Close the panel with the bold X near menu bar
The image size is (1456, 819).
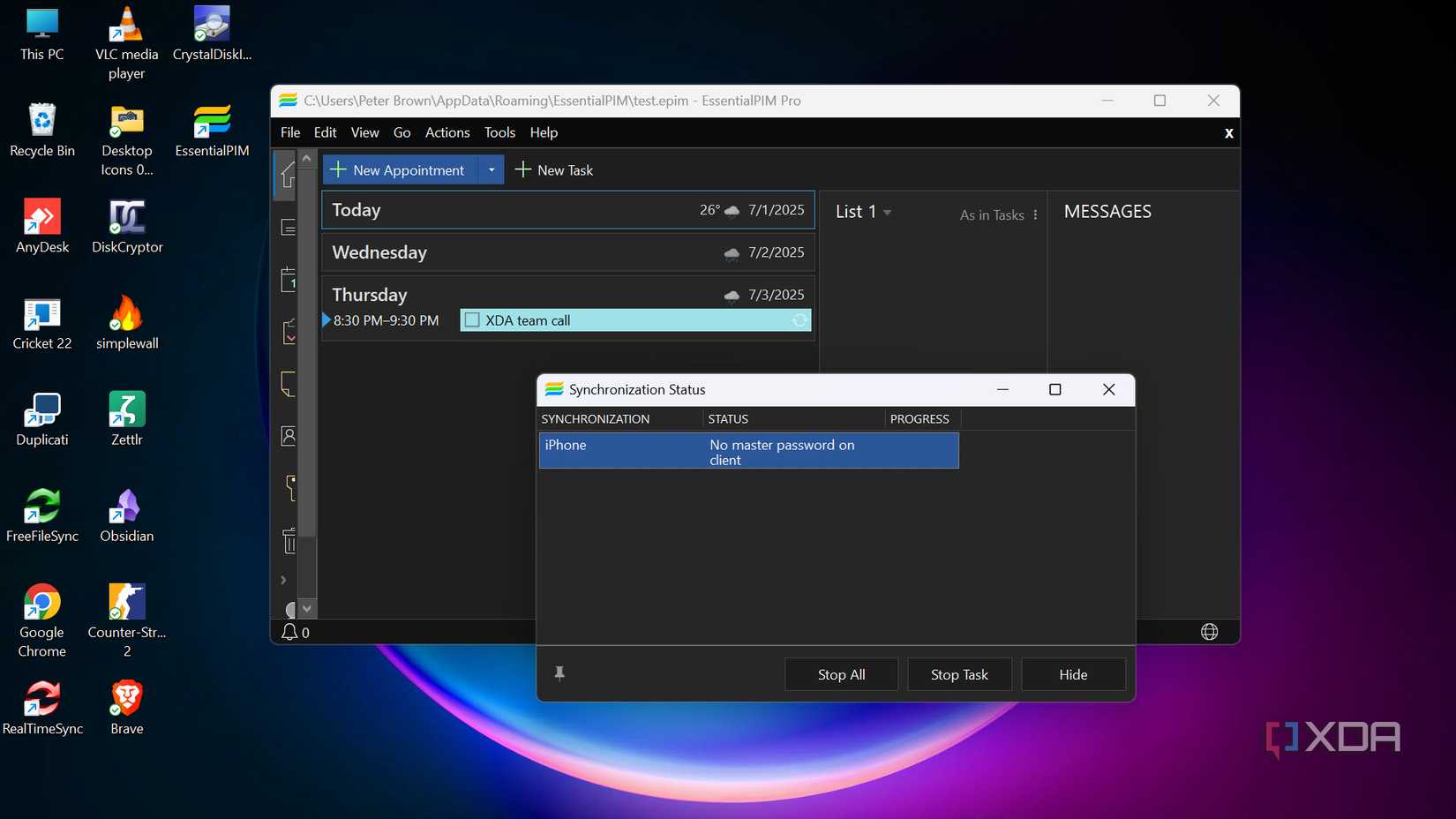[x=1228, y=133]
